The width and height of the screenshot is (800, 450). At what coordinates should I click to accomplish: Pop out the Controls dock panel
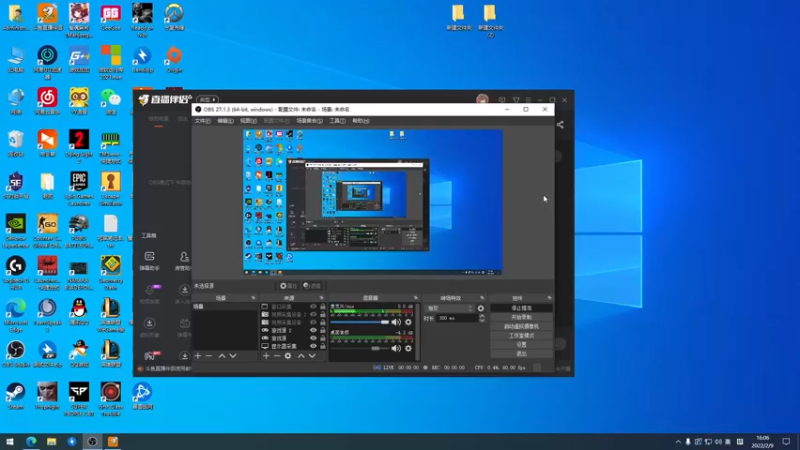pyautogui.click(x=549, y=298)
